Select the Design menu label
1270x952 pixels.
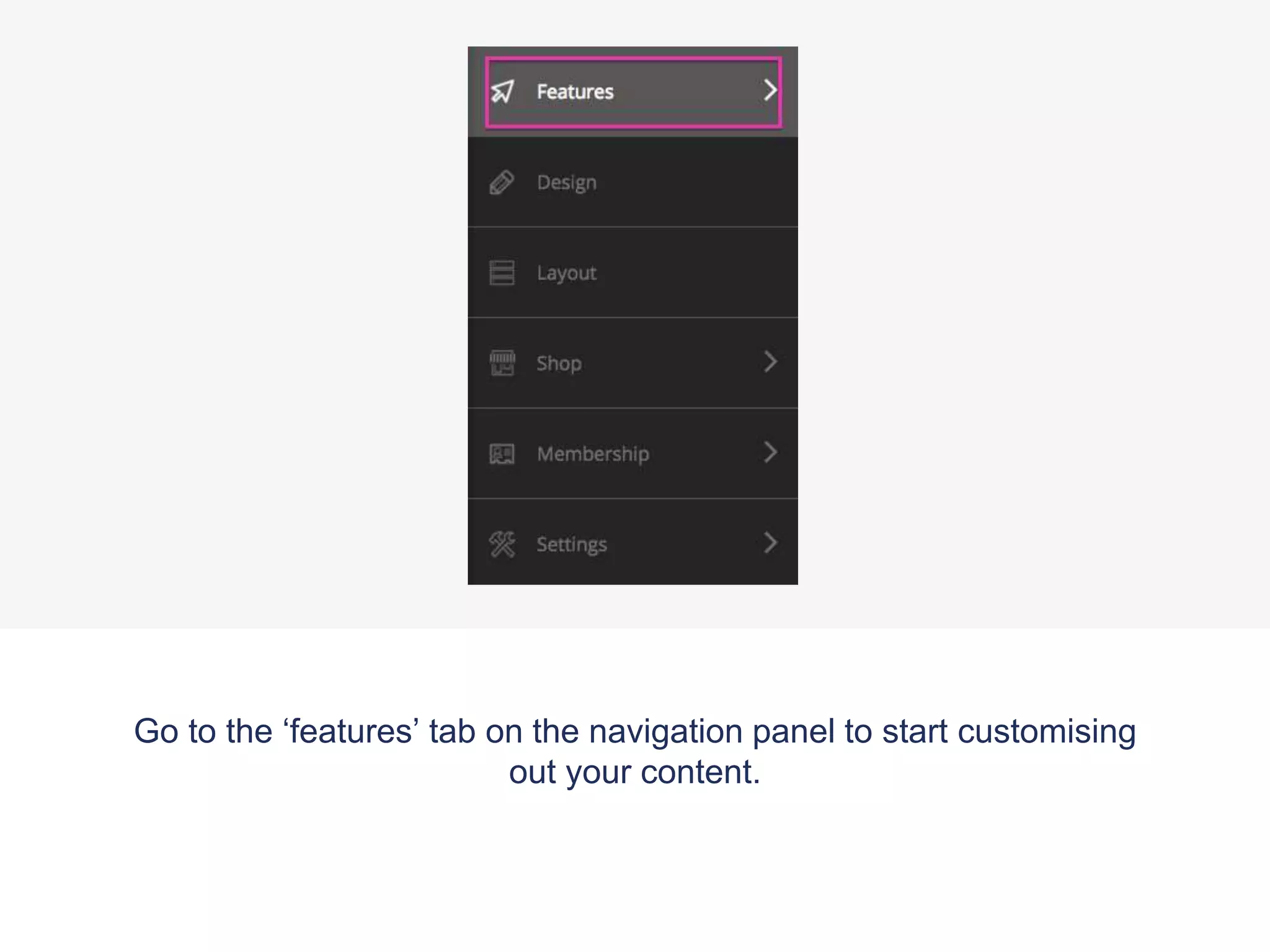(567, 183)
